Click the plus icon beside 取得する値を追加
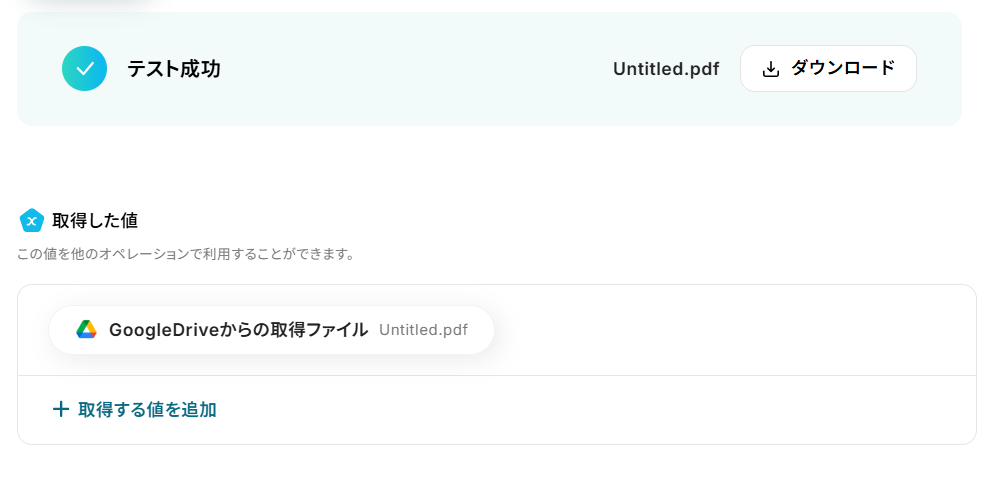 point(60,409)
